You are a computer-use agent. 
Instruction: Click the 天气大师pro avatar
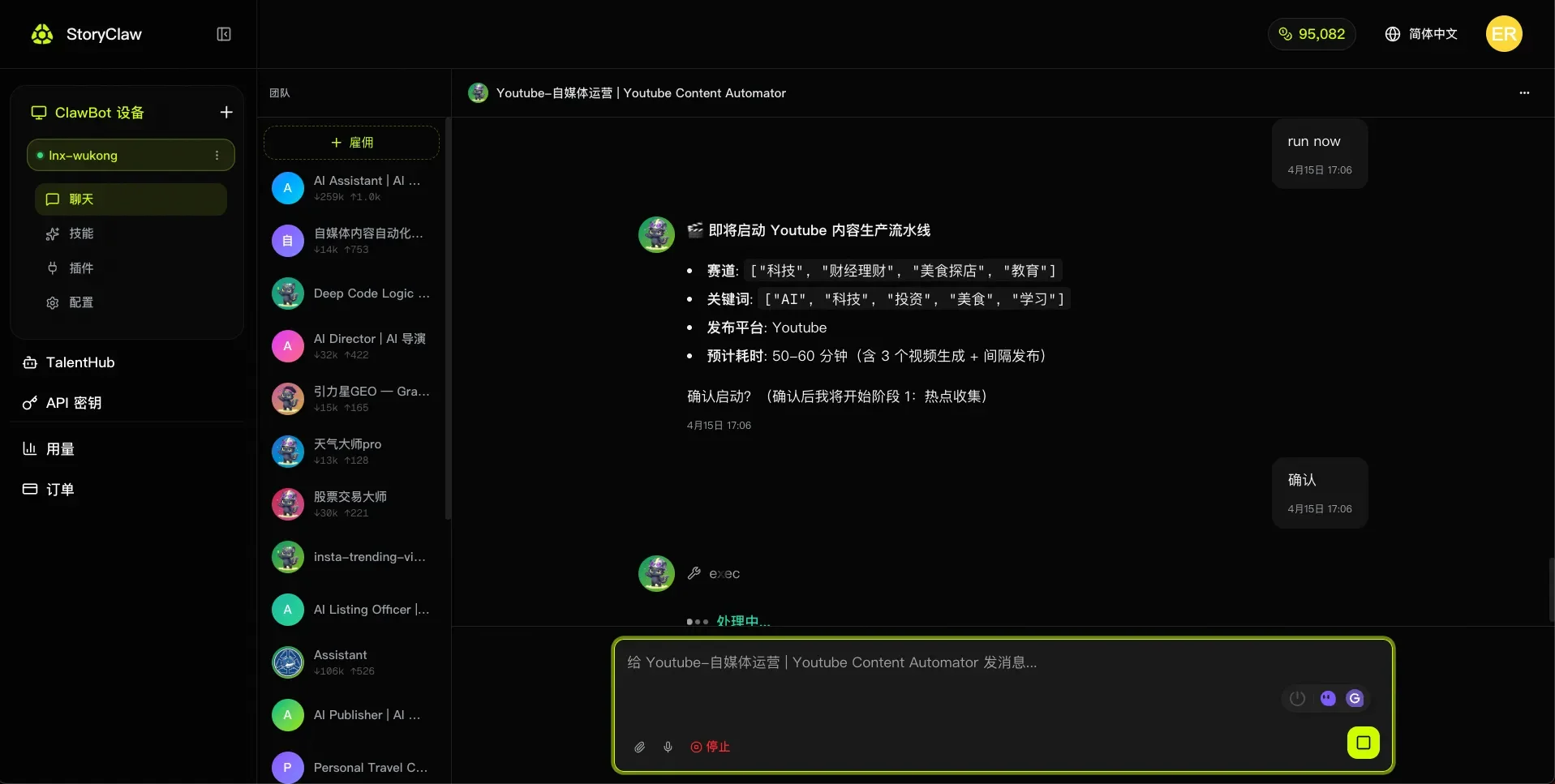click(x=288, y=452)
